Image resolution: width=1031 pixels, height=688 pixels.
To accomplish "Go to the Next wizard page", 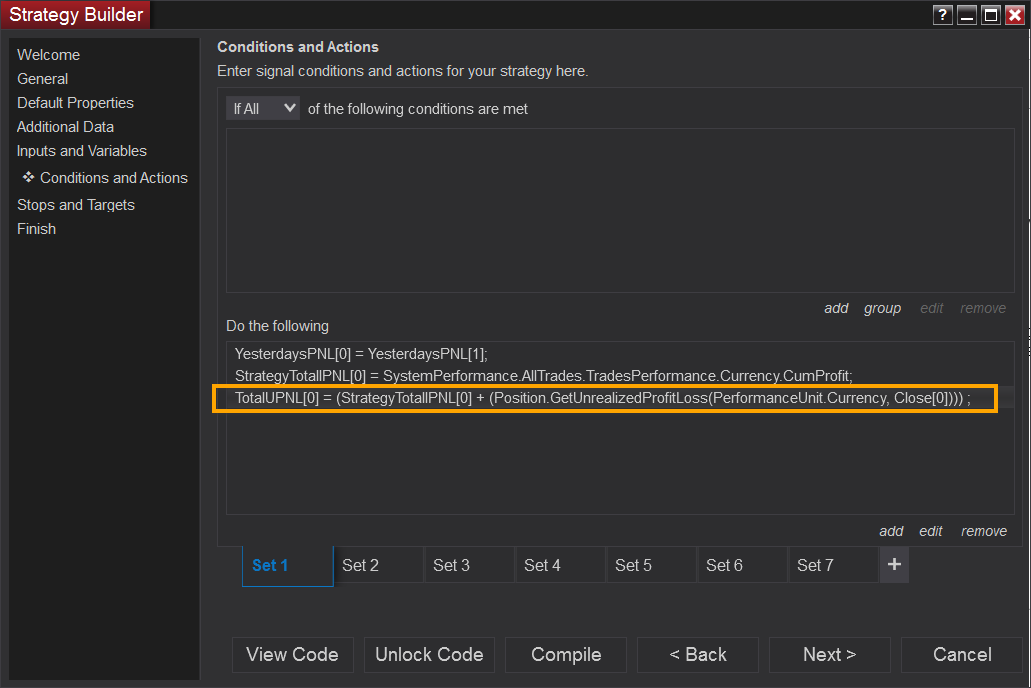I will pos(829,655).
